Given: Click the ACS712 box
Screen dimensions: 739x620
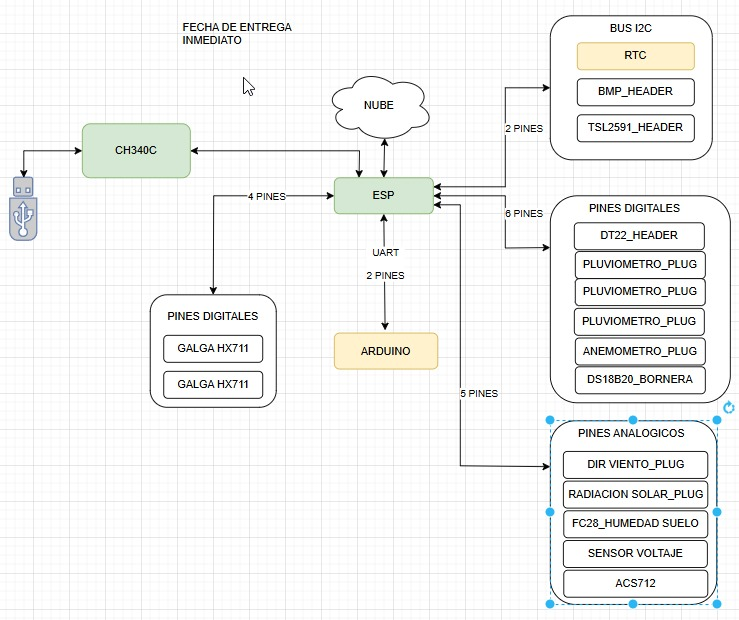Looking at the screenshot, I should point(635,582).
